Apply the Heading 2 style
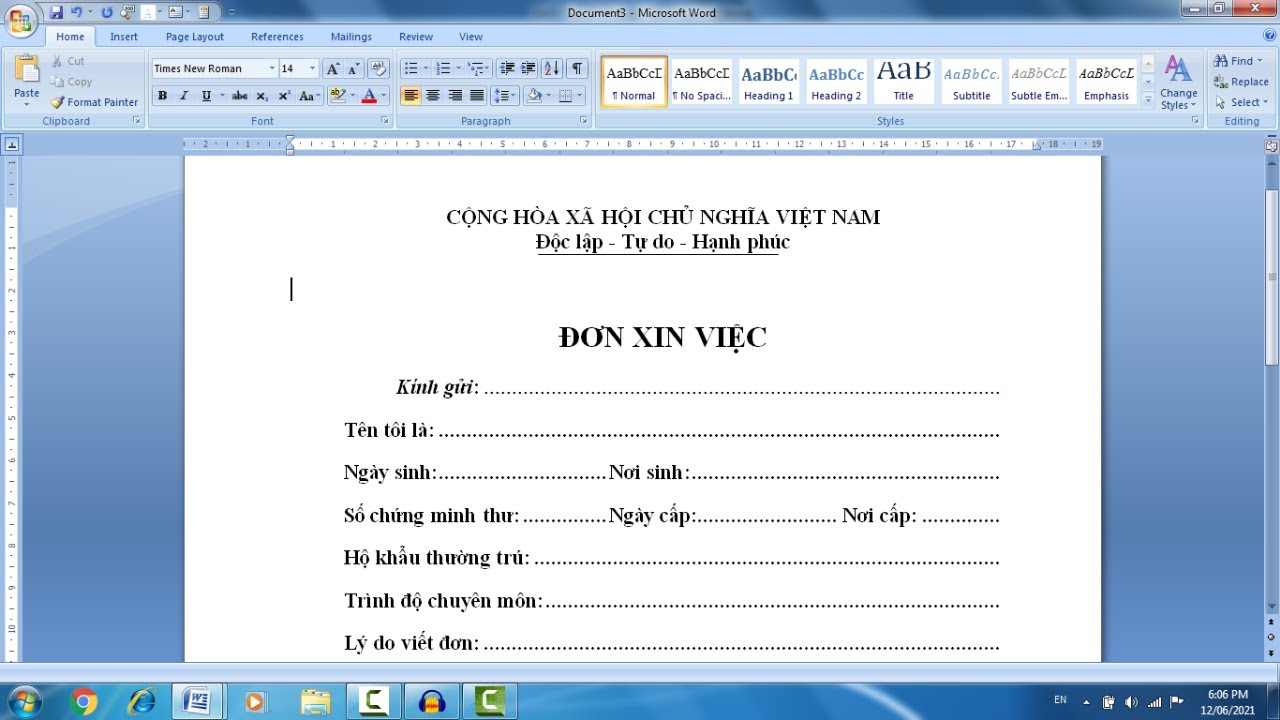This screenshot has height=720, width=1280. (x=836, y=81)
